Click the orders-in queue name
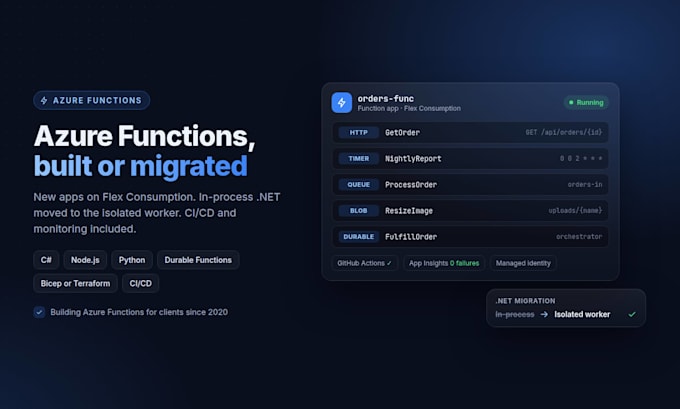 point(585,184)
